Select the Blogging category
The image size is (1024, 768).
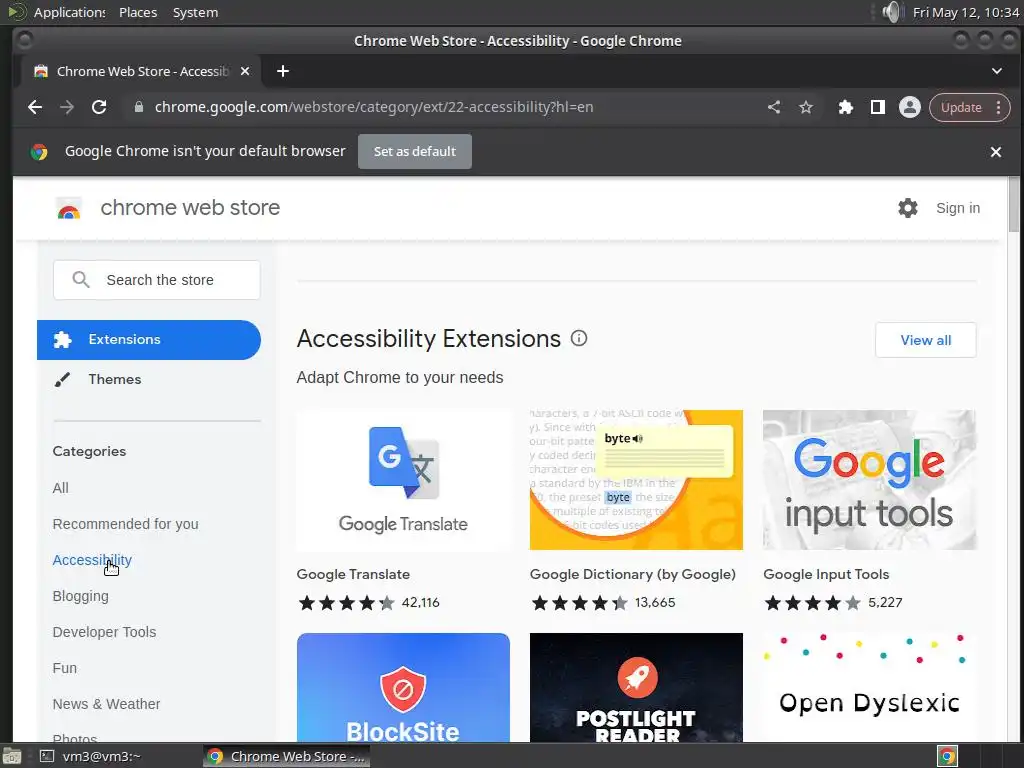coord(80,596)
